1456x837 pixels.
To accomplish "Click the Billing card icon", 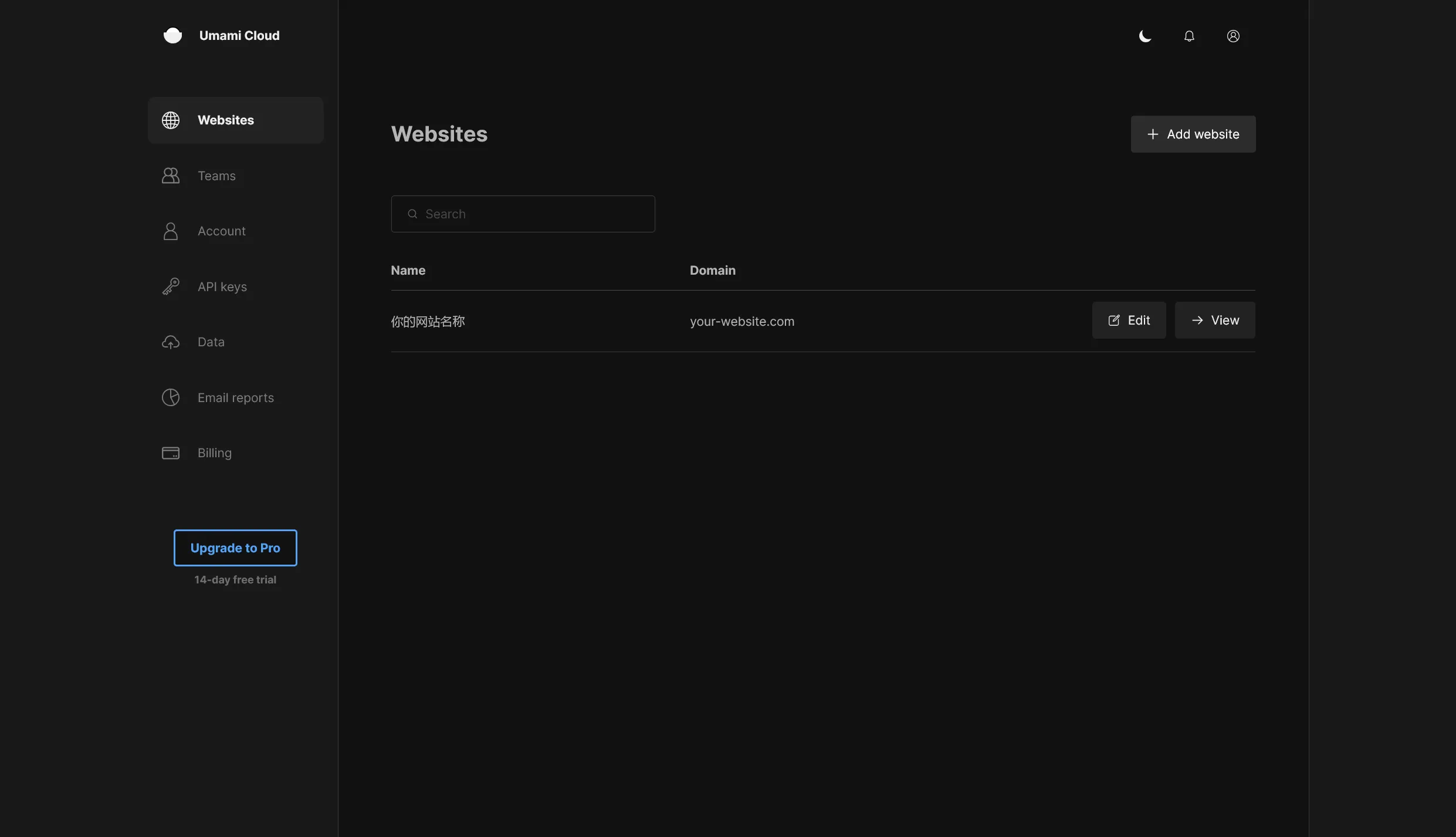I will (x=171, y=453).
